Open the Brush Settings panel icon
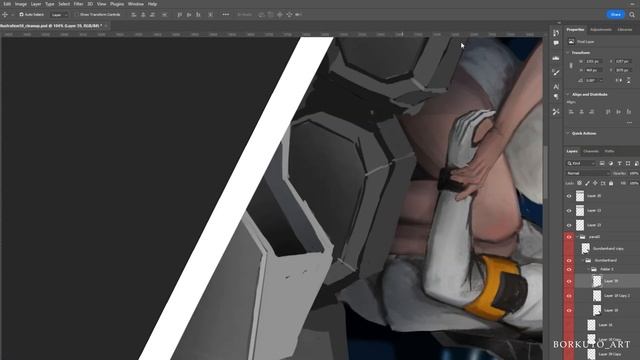 click(556, 73)
